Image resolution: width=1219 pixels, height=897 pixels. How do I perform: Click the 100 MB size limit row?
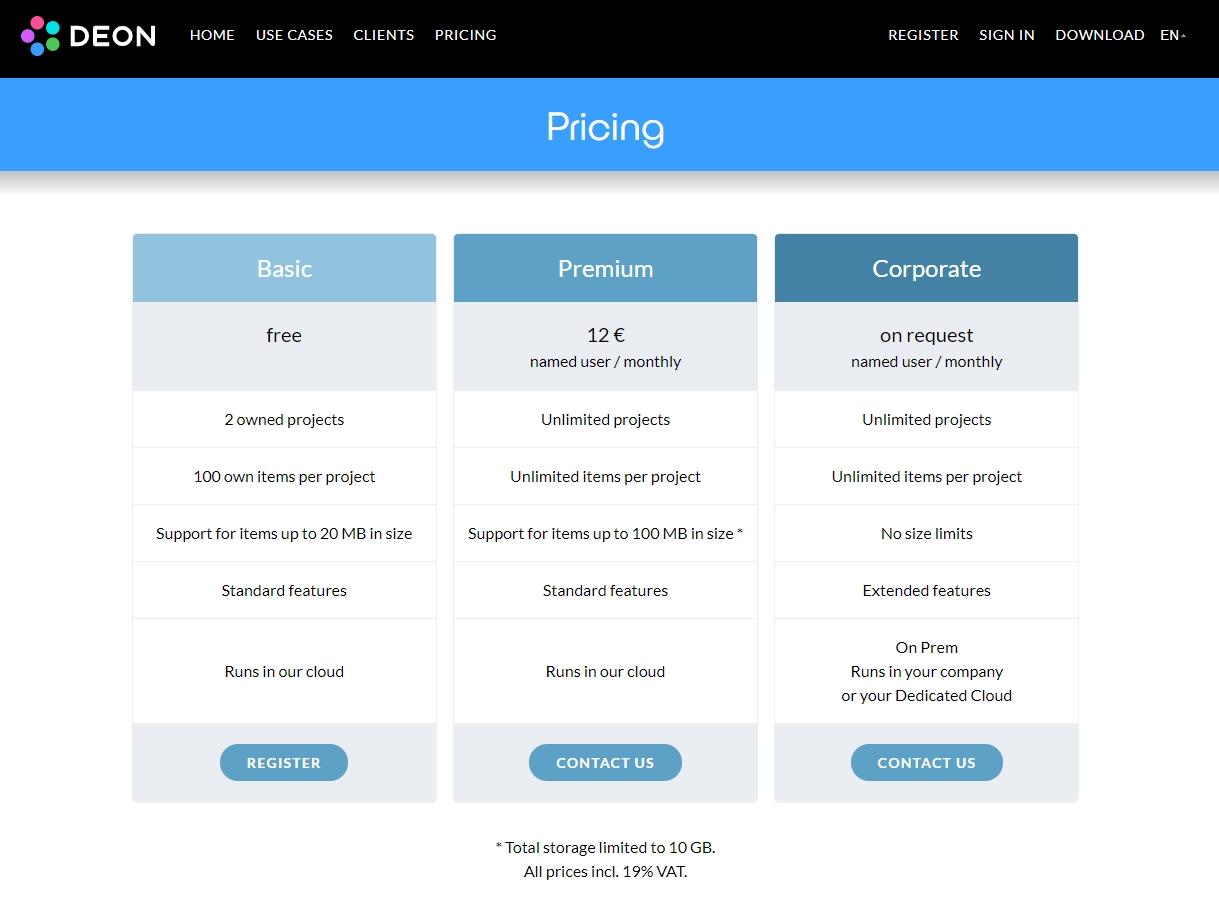[x=605, y=533]
